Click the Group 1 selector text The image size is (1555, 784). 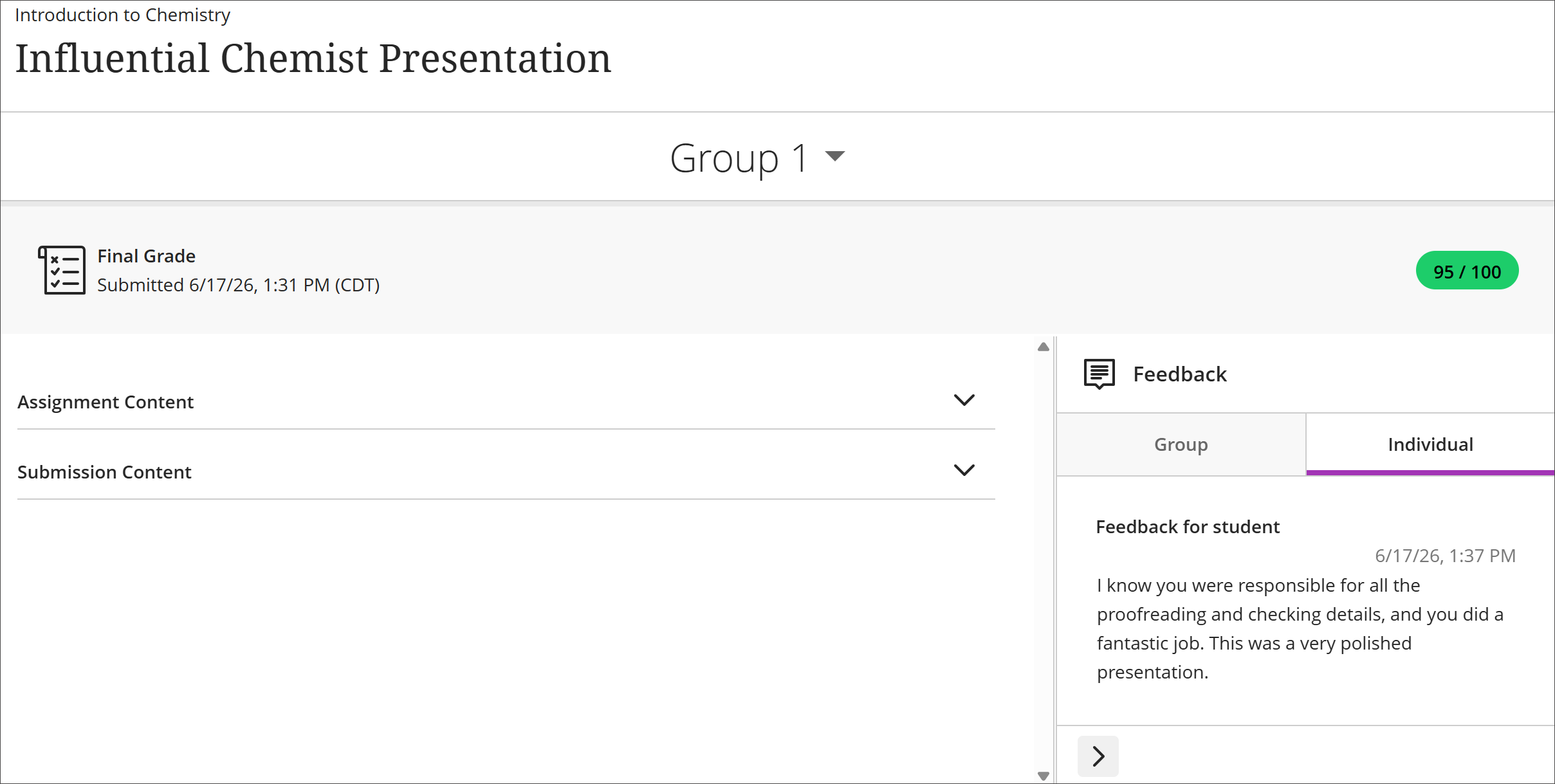point(739,158)
